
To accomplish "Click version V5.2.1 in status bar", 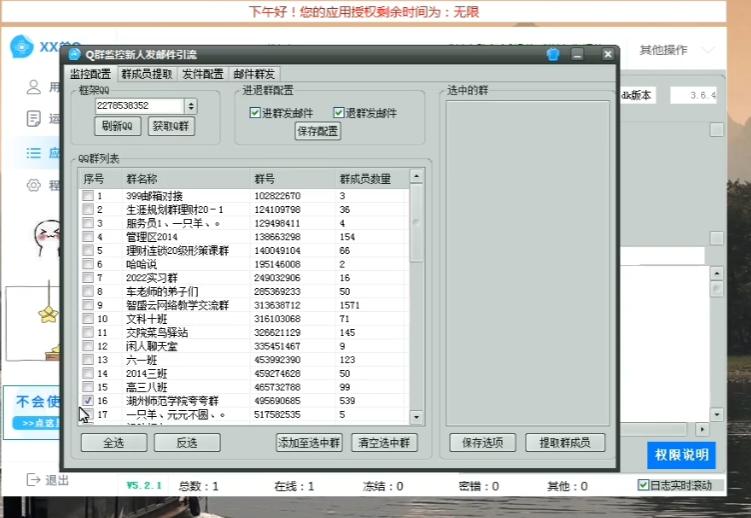I will coord(144,485).
